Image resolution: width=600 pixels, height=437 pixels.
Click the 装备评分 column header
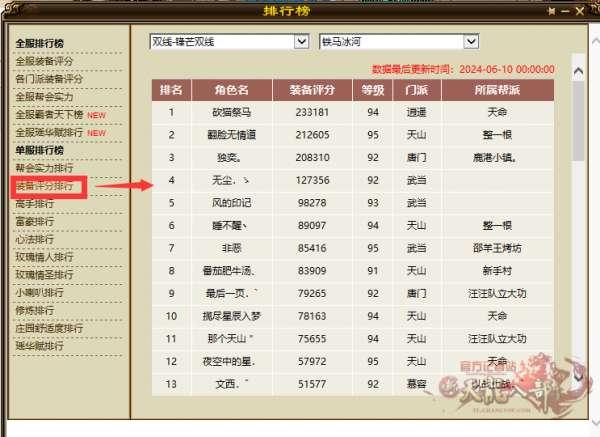[312, 90]
